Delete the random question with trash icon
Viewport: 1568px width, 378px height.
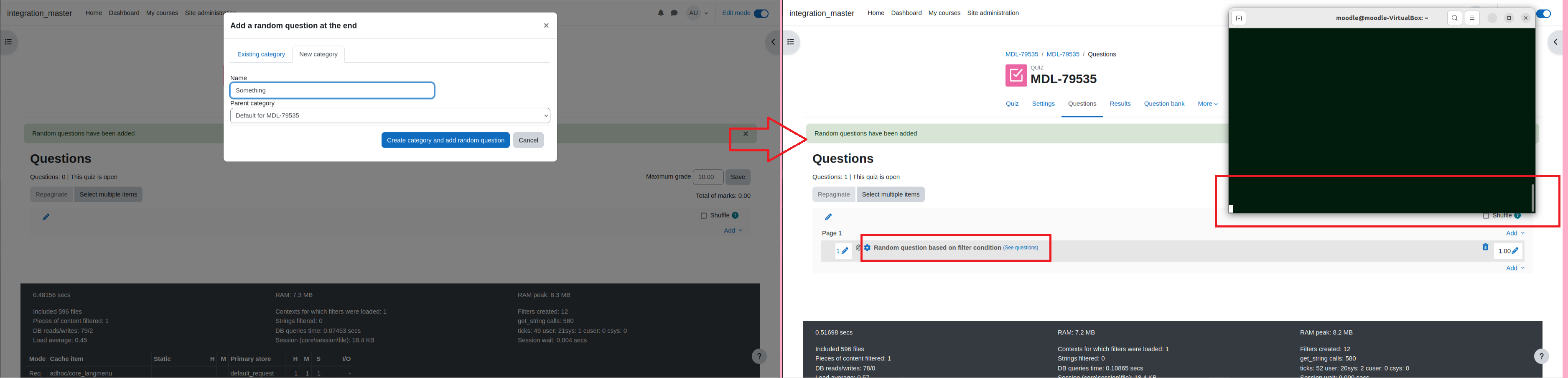(1485, 247)
